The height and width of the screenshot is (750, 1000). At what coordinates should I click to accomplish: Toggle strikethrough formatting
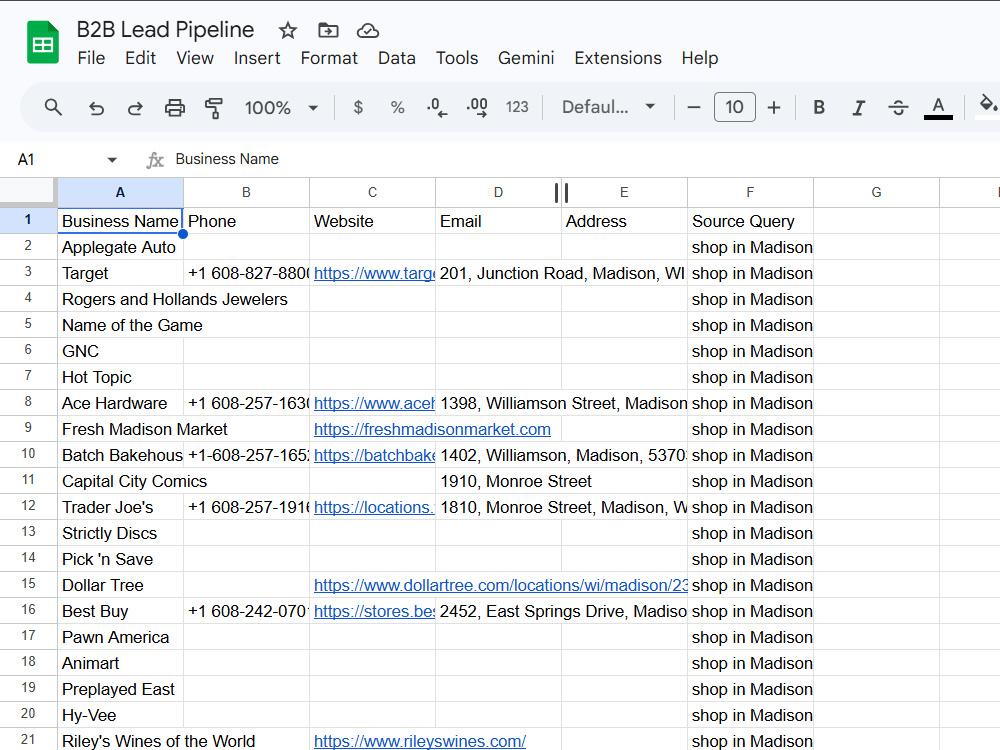click(x=898, y=108)
